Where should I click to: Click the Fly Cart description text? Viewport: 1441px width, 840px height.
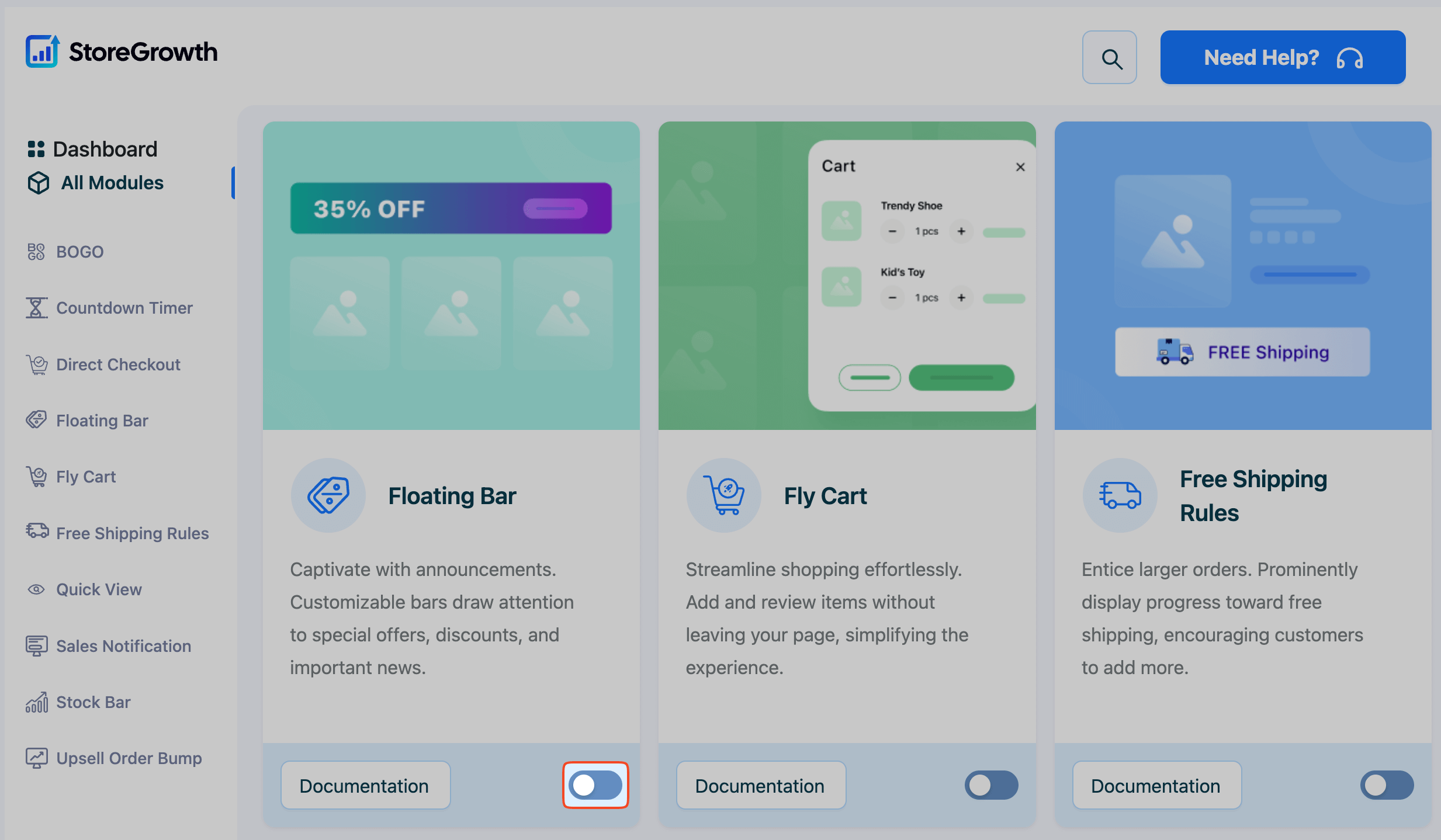pos(827,618)
